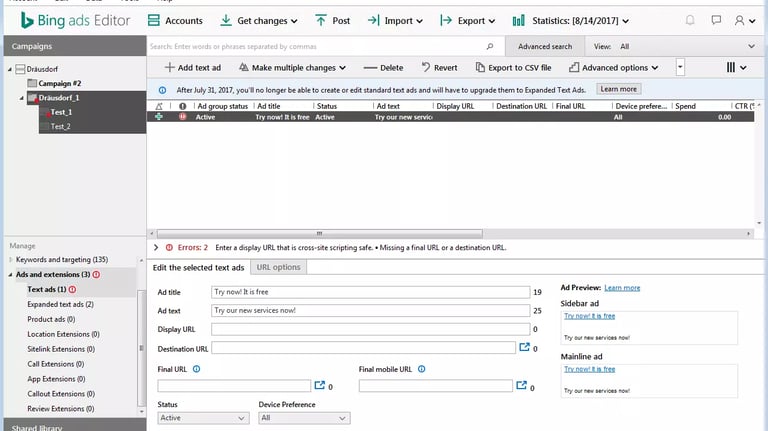768x431 pixels.
Task: Select Location Extensions (0)
Action: coord(63,334)
